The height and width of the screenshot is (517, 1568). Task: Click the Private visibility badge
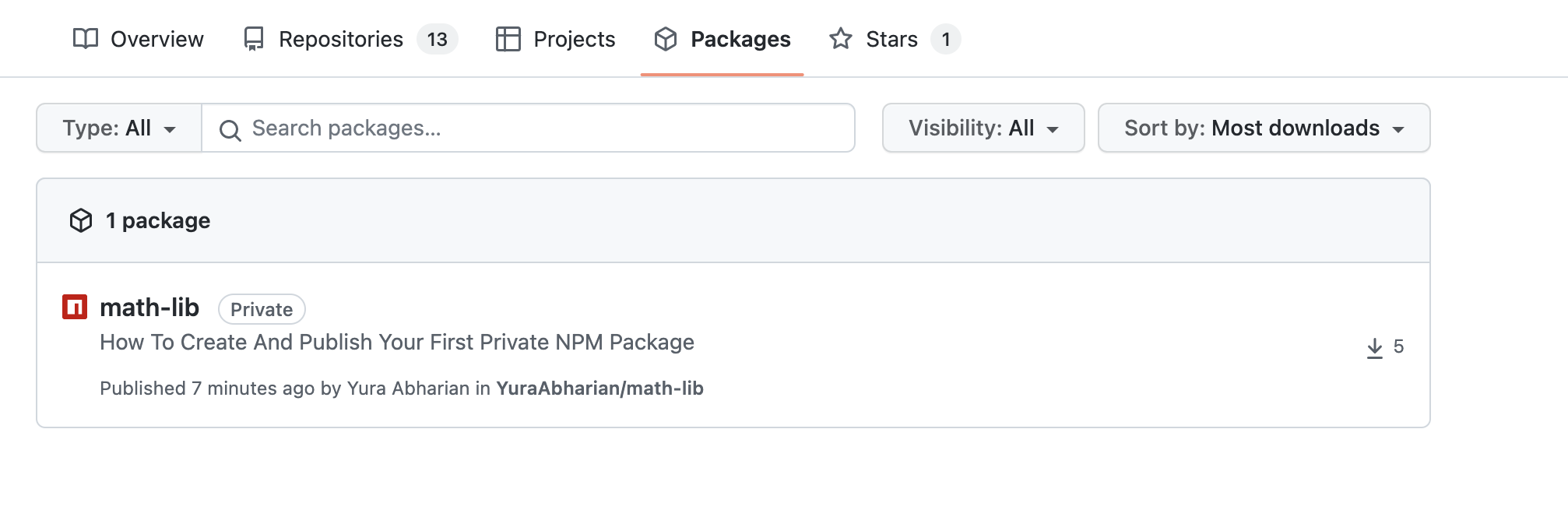point(262,309)
